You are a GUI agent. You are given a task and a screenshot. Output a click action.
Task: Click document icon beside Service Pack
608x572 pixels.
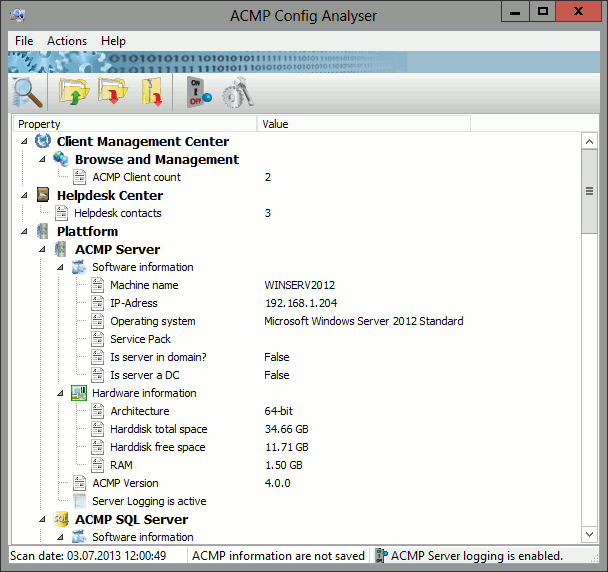point(97,339)
